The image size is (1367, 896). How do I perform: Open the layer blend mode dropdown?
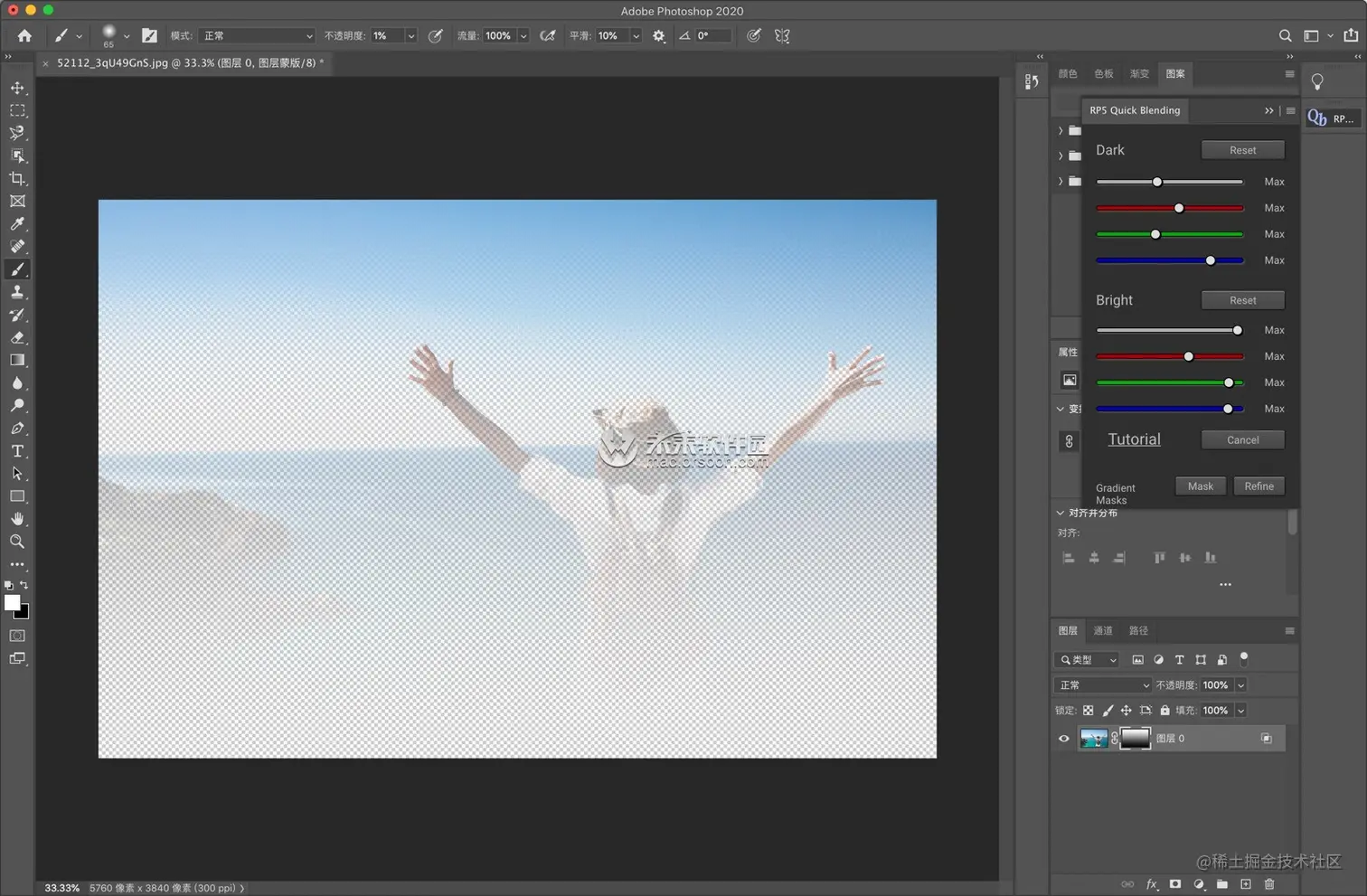(x=1103, y=685)
